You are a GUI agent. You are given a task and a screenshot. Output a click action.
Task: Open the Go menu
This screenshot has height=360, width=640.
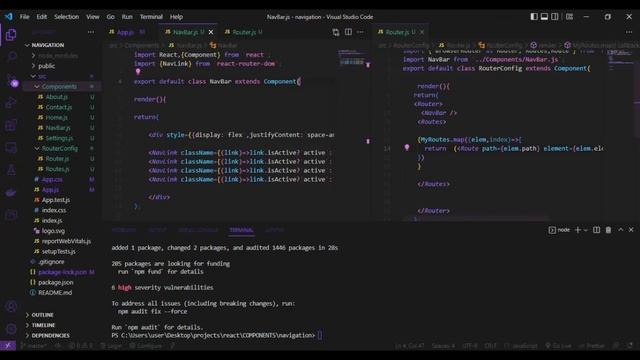click(x=111, y=17)
